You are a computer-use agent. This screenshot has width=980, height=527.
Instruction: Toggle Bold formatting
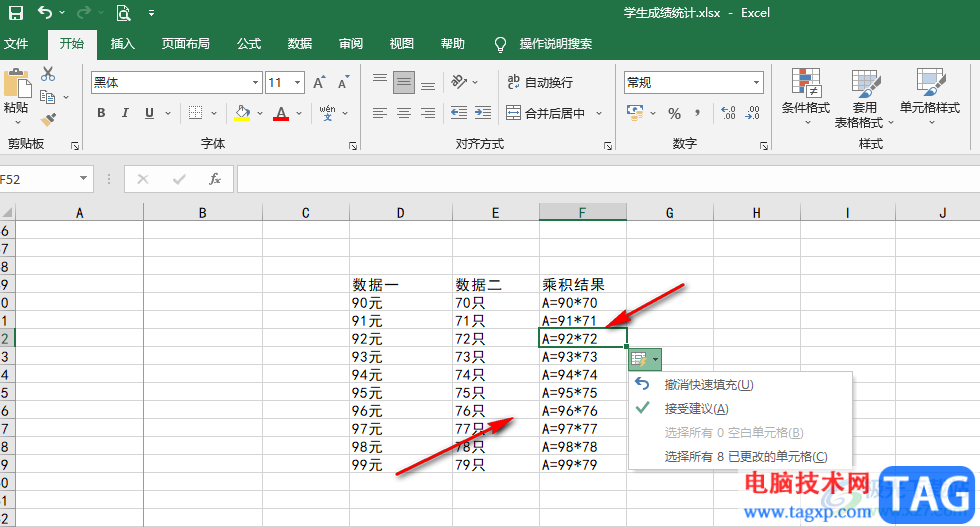(101, 113)
